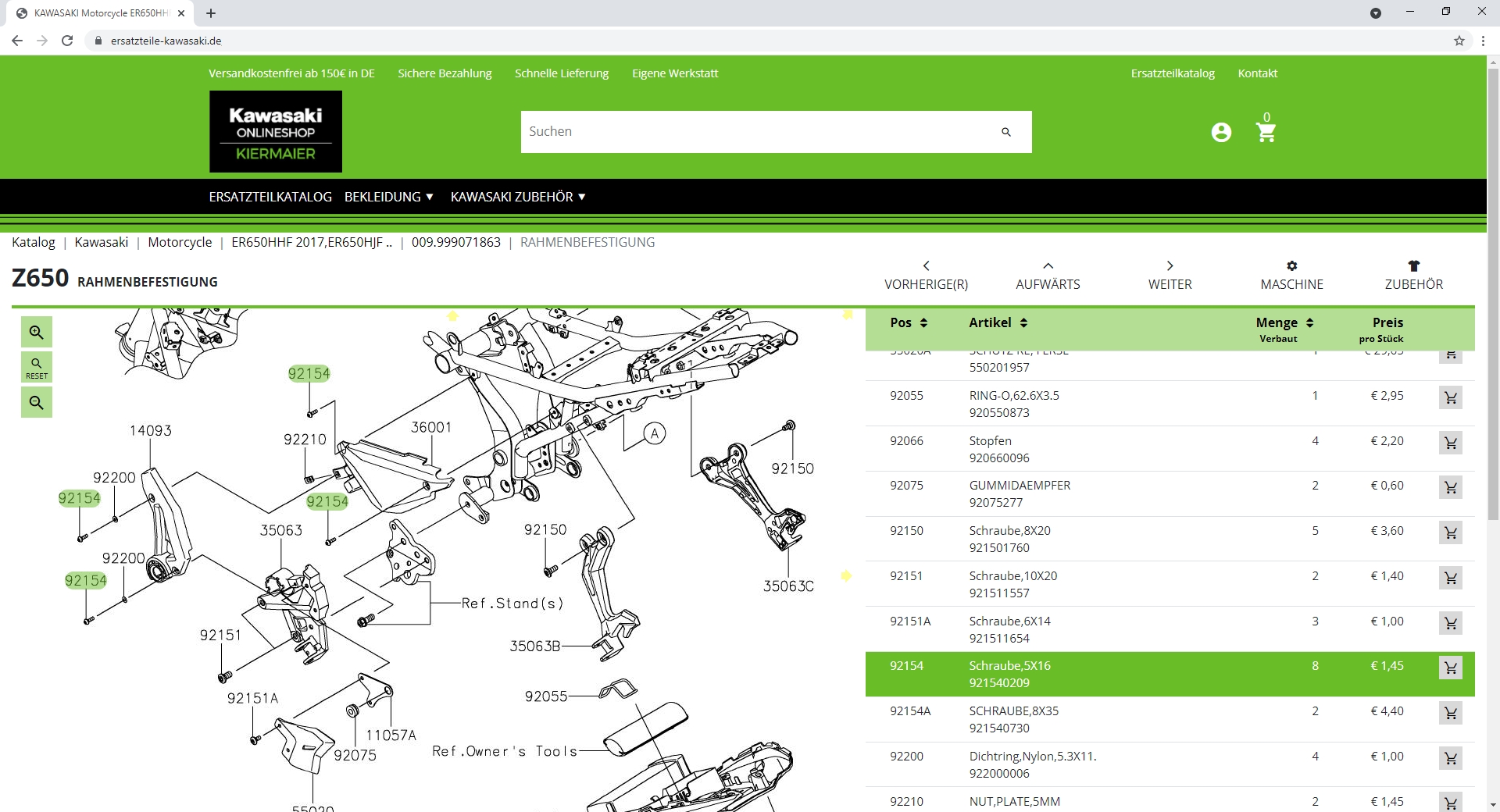1500x812 pixels.
Task: Select part 35063B in diagram
Action: (535, 646)
